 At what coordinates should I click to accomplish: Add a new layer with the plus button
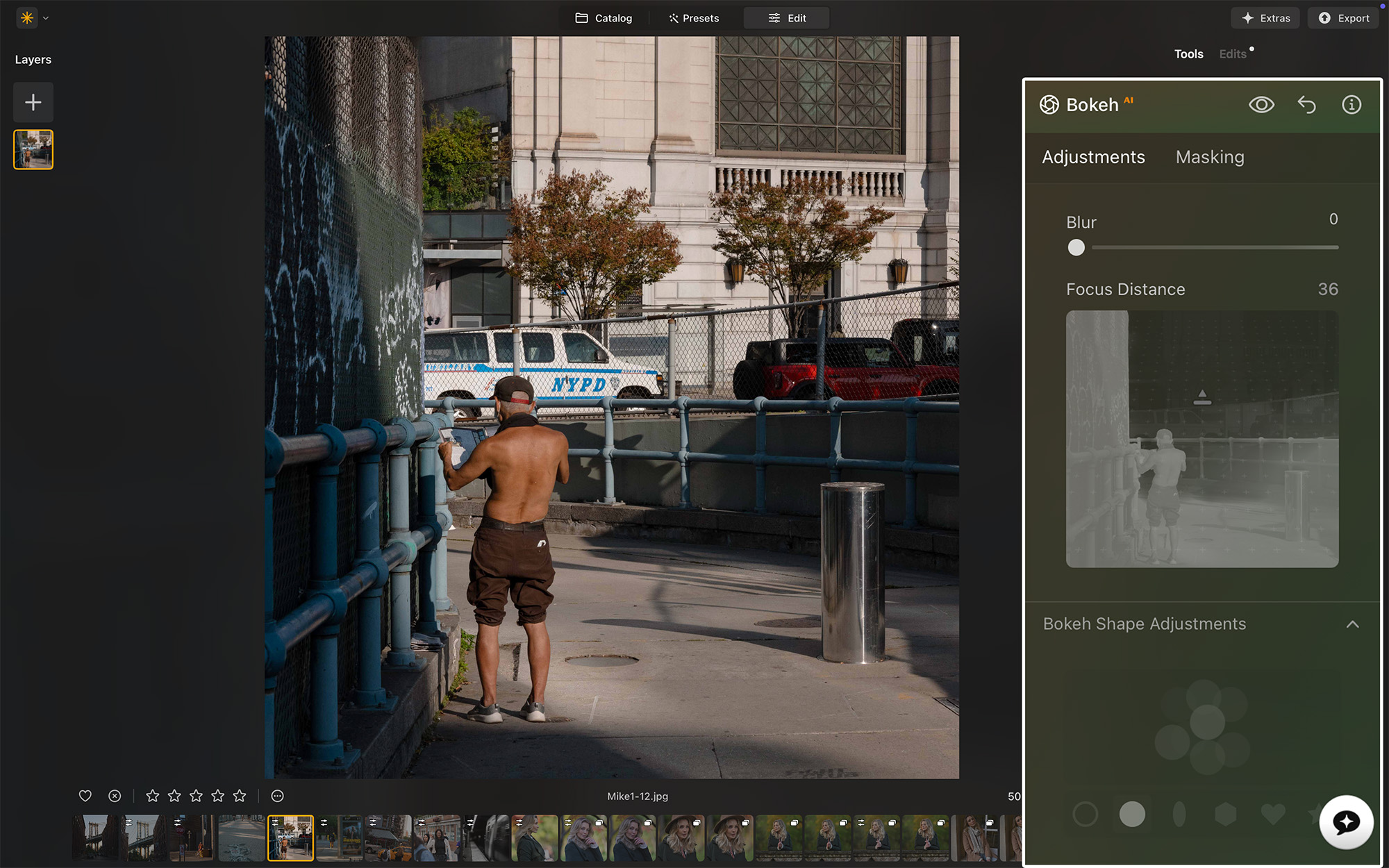click(x=33, y=102)
